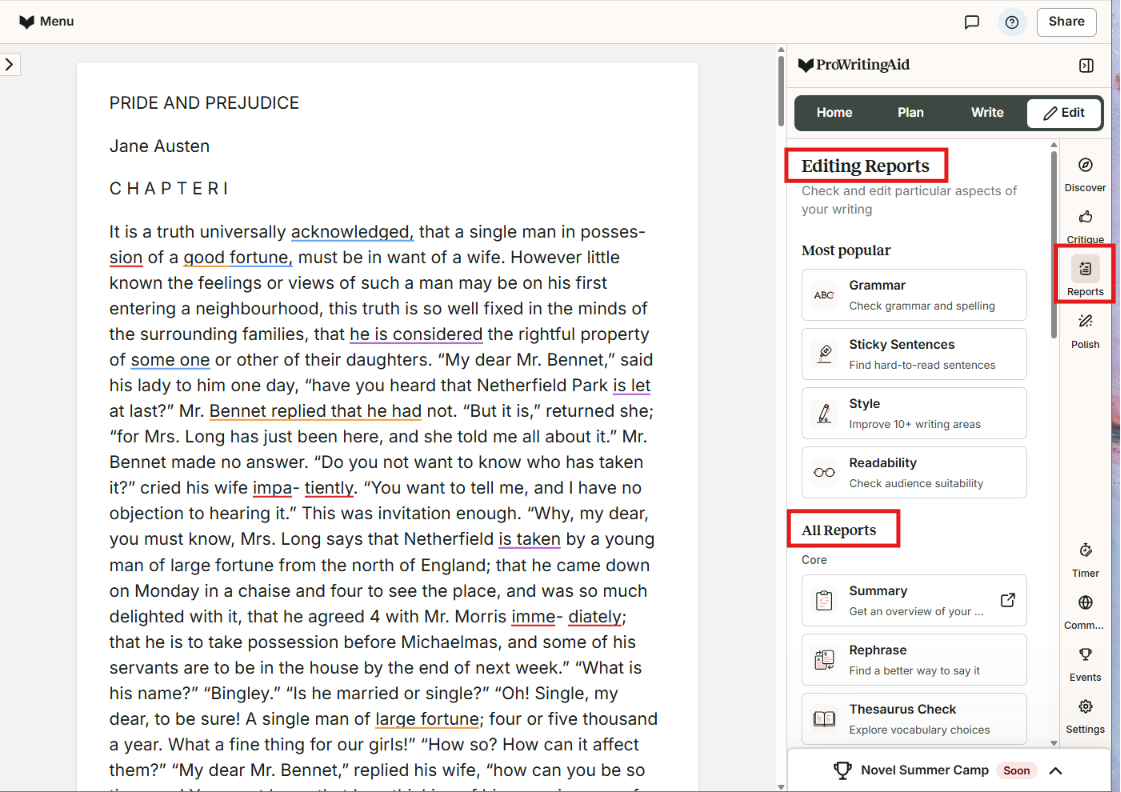This screenshot has height=792, width=1121.
Task: Click the Share button
Action: click(x=1066, y=21)
